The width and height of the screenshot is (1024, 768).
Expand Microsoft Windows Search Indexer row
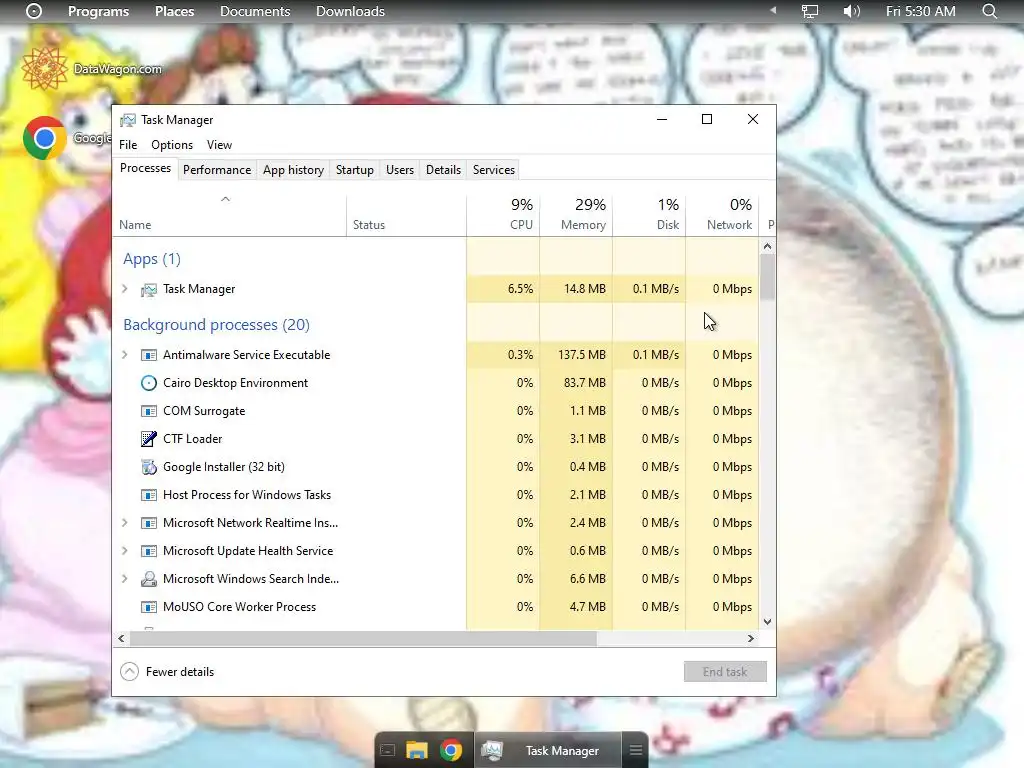tap(125, 579)
